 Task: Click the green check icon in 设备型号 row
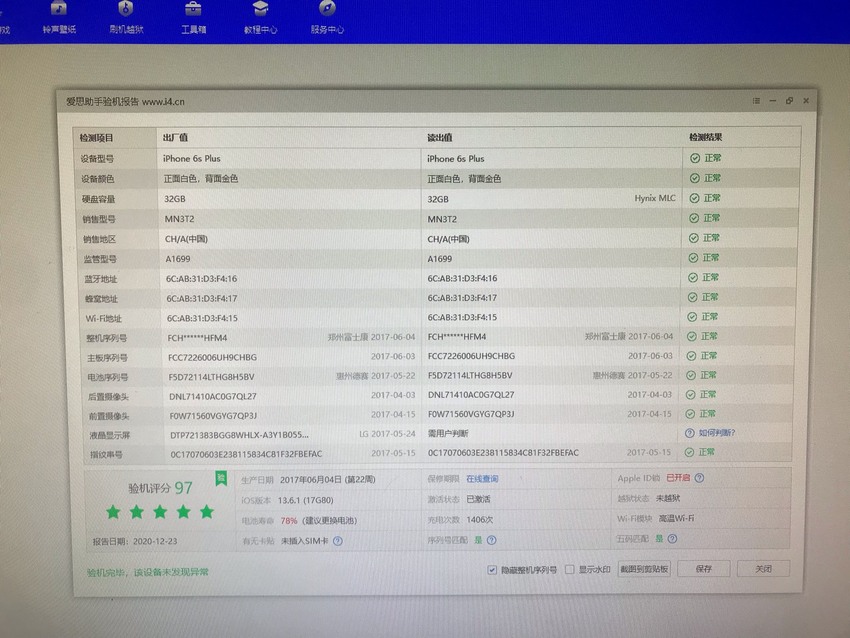(695, 158)
